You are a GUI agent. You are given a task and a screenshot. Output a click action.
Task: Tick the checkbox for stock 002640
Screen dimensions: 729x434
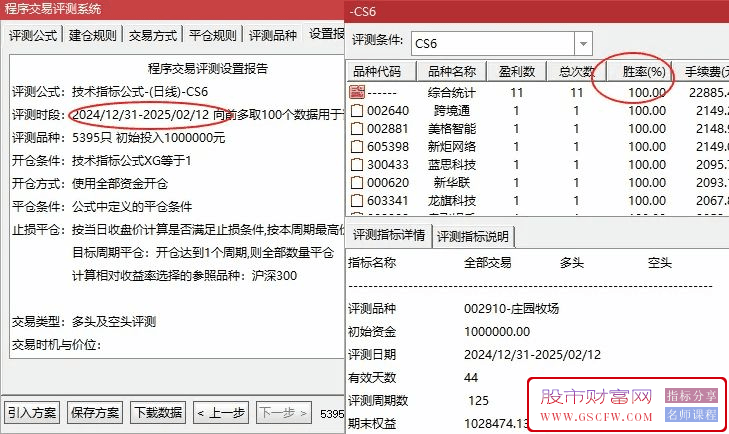[357, 111]
